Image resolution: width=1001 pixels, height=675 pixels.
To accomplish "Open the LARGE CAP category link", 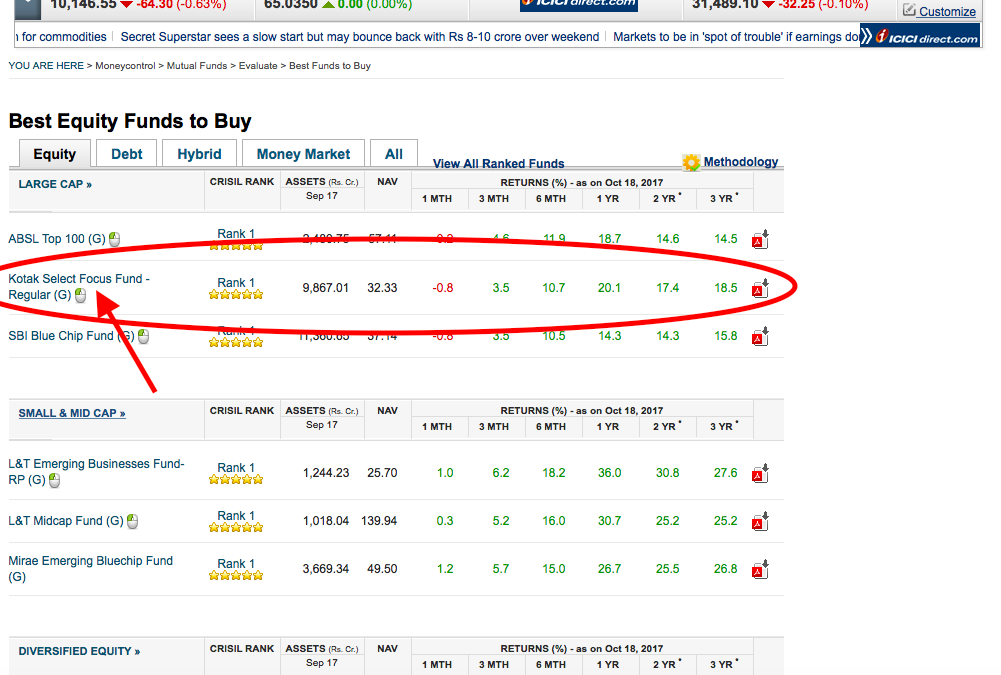I will [x=55, y=184].
